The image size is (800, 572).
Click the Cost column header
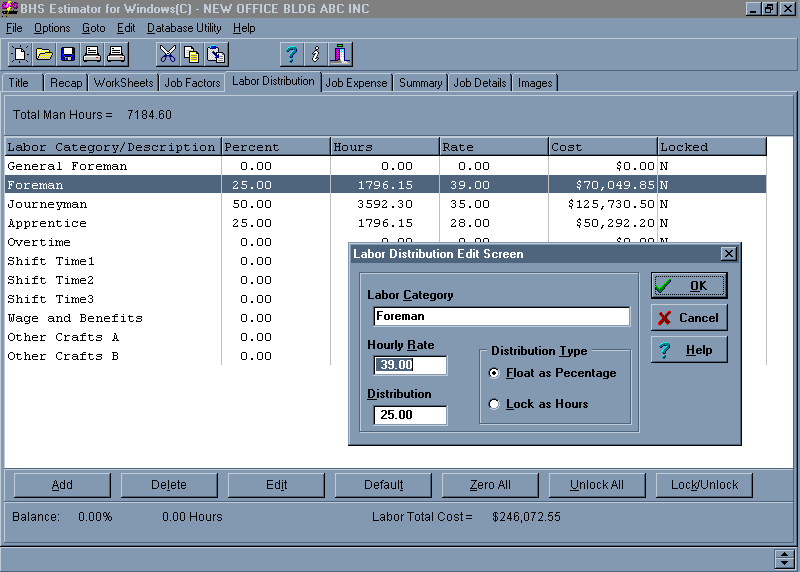pyautogui.click(x=603, y=146)
